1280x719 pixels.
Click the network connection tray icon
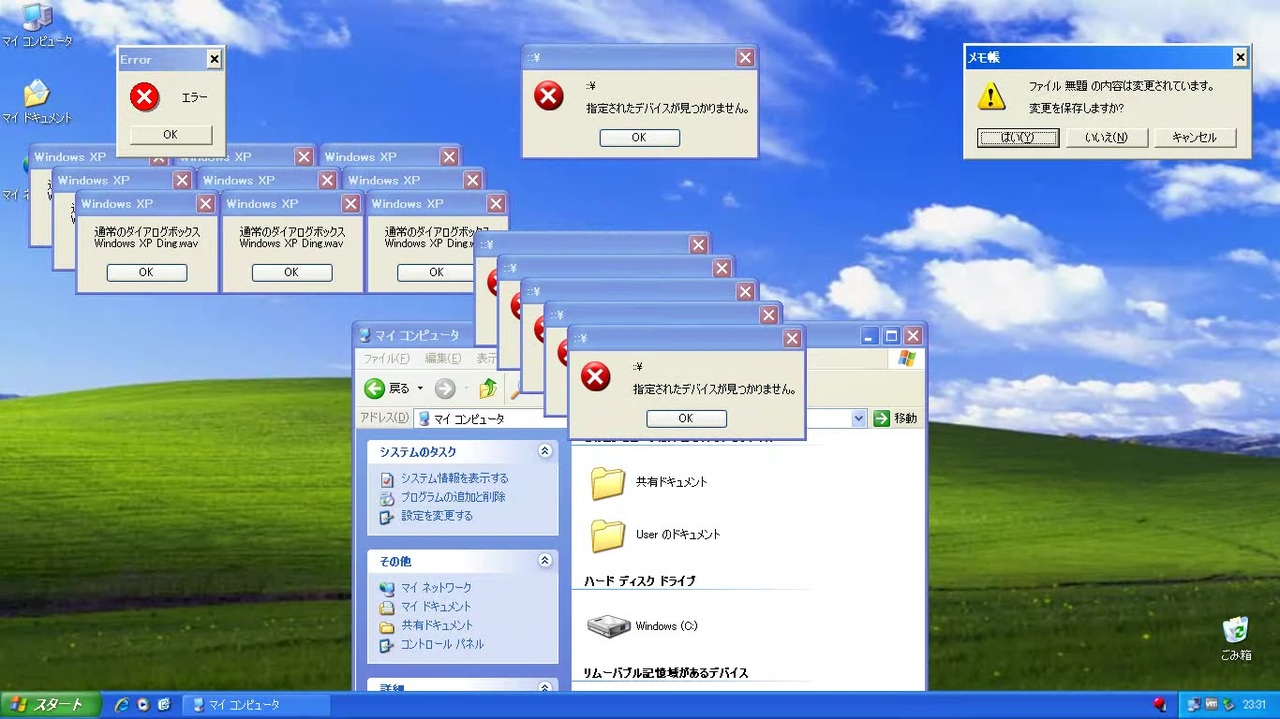point(1193,705)
